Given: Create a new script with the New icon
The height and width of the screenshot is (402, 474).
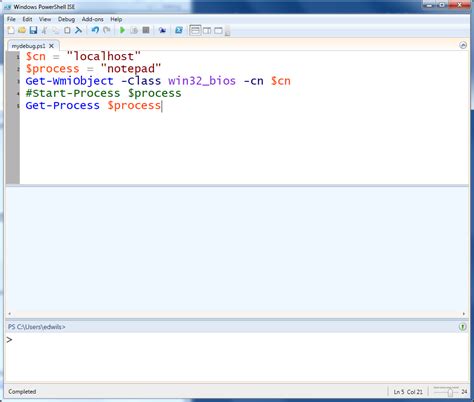Looking at the screenshot, I should pyautogui.click(x=11, y=30).
